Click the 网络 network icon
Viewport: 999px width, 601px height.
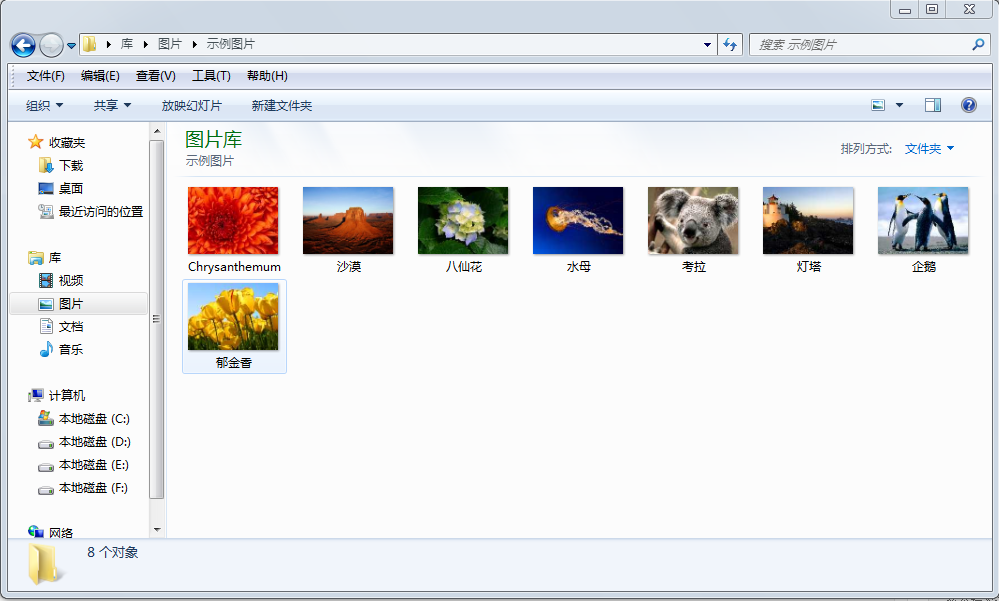[x=36, y=532]
